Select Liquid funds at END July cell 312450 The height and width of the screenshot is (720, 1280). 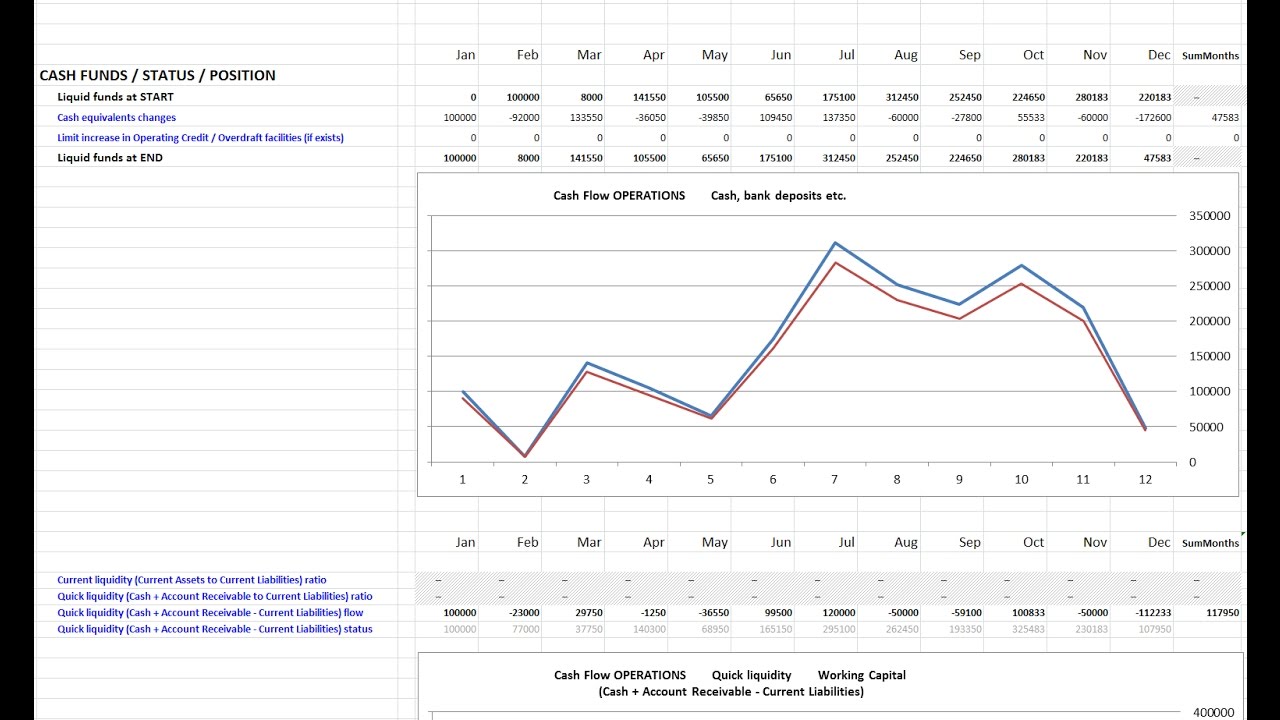point(838,158)
